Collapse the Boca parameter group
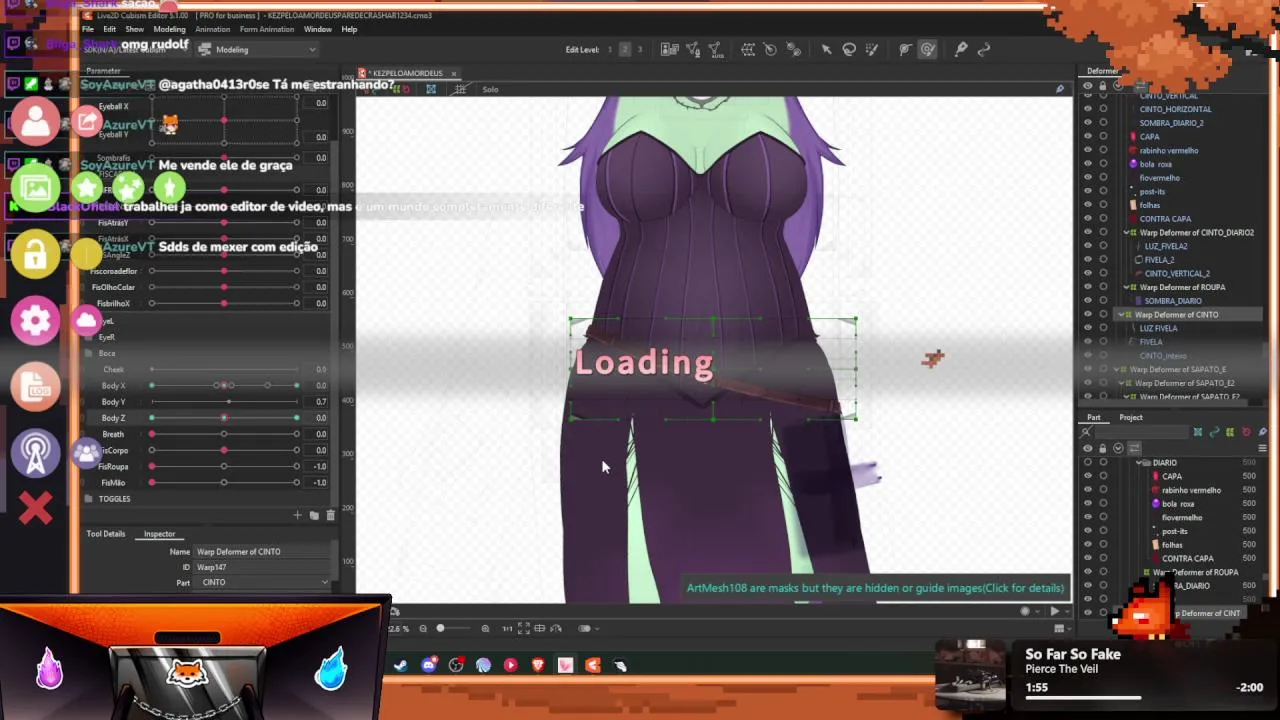Screen dimensions: 1280x720 click(88, 353)
